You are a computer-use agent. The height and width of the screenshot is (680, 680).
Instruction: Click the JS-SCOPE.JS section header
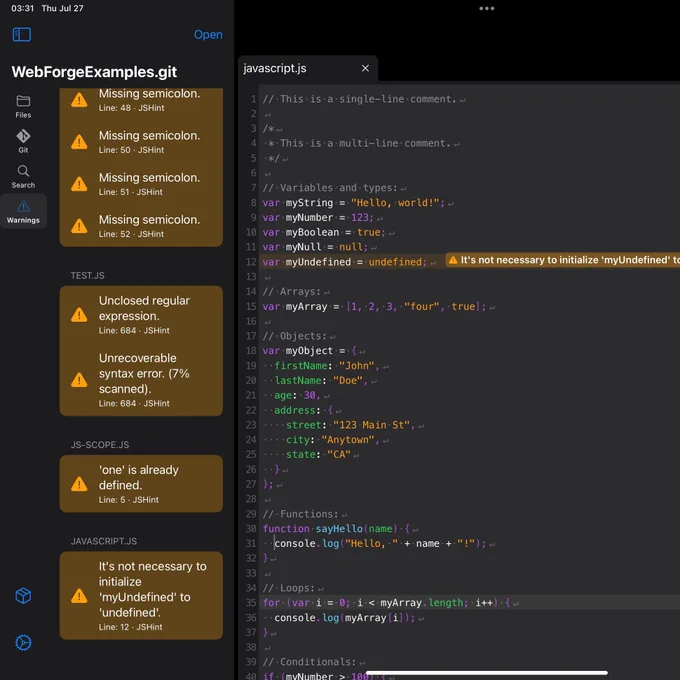(100, 445)
